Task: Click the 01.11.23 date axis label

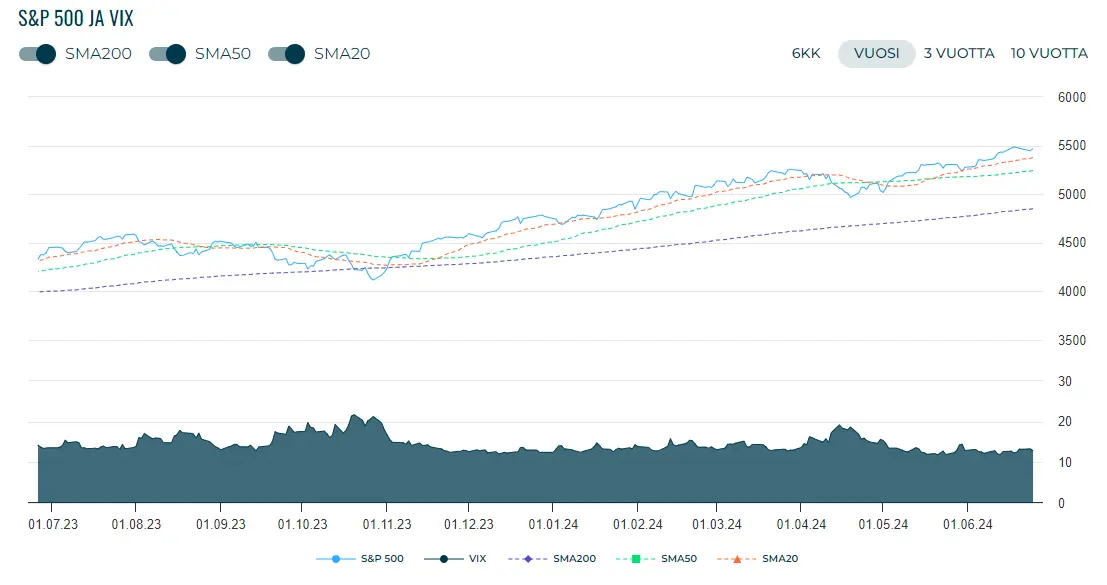Action: click(x=387, y=524)
